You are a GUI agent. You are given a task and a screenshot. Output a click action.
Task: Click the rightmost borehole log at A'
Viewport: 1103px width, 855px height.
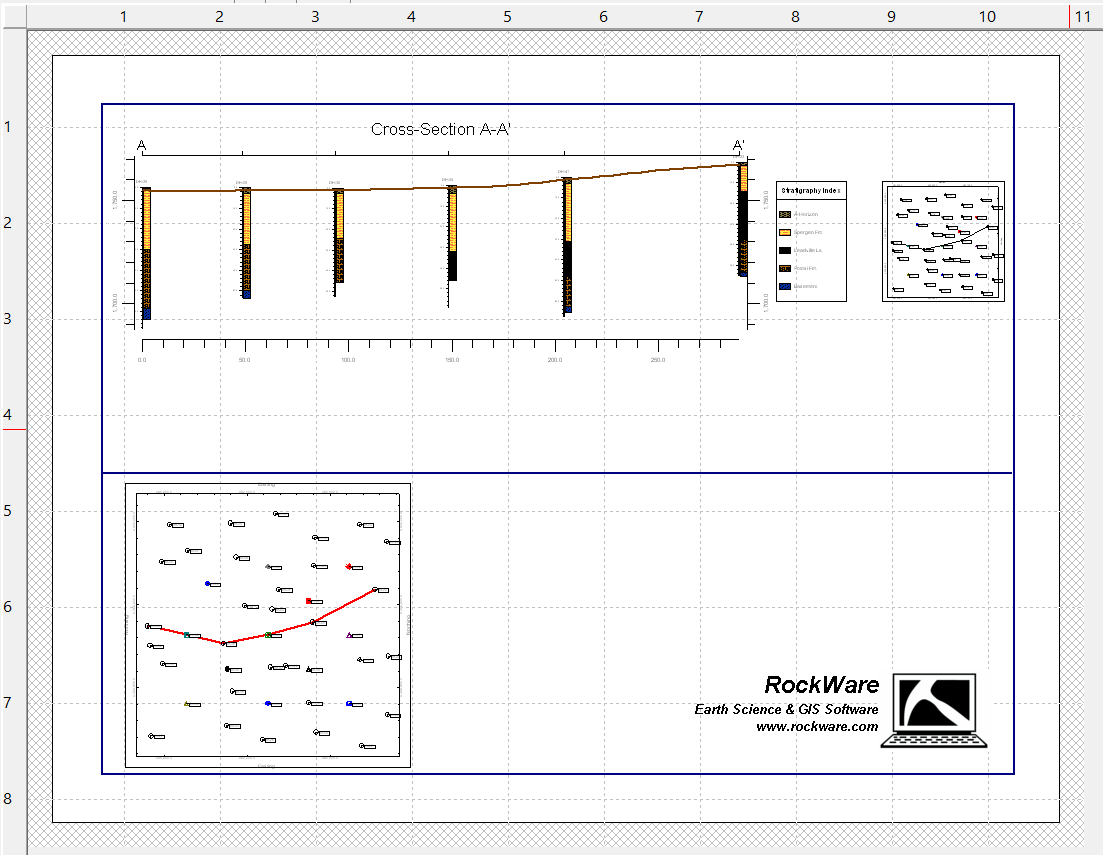[743, 220]
